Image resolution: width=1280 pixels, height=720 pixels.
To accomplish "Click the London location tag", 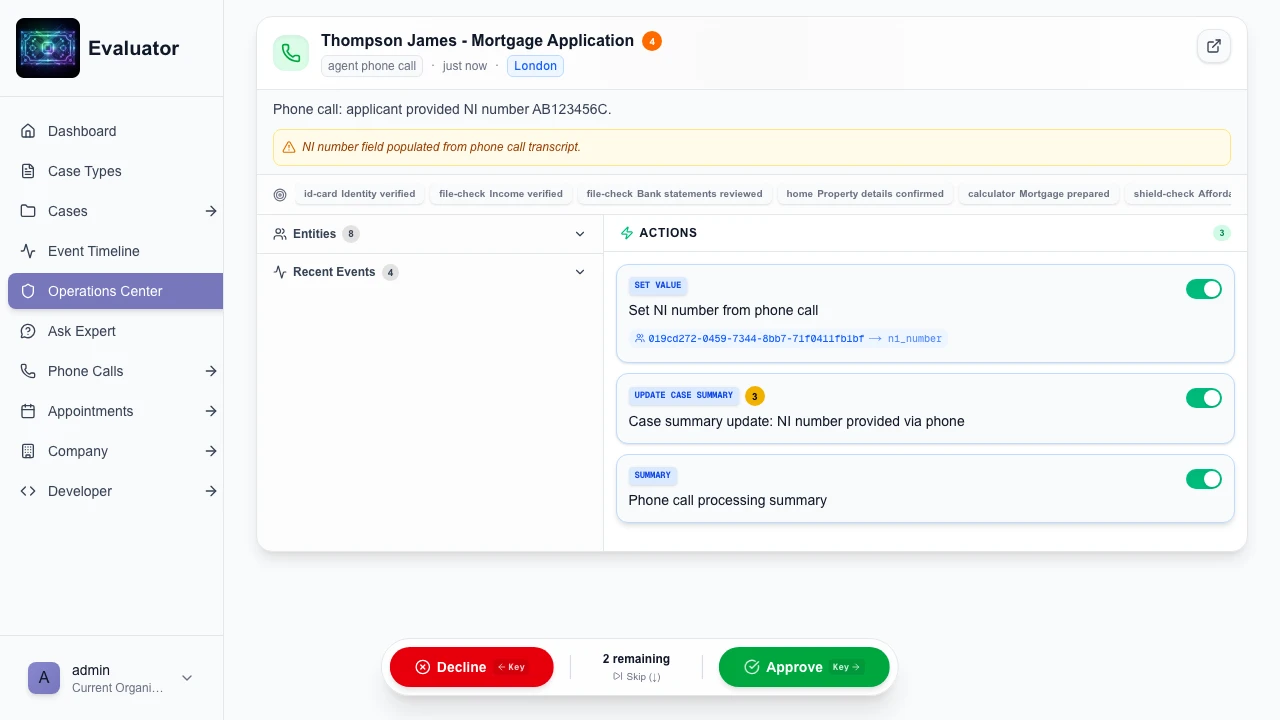I will [x=535, y=66].
